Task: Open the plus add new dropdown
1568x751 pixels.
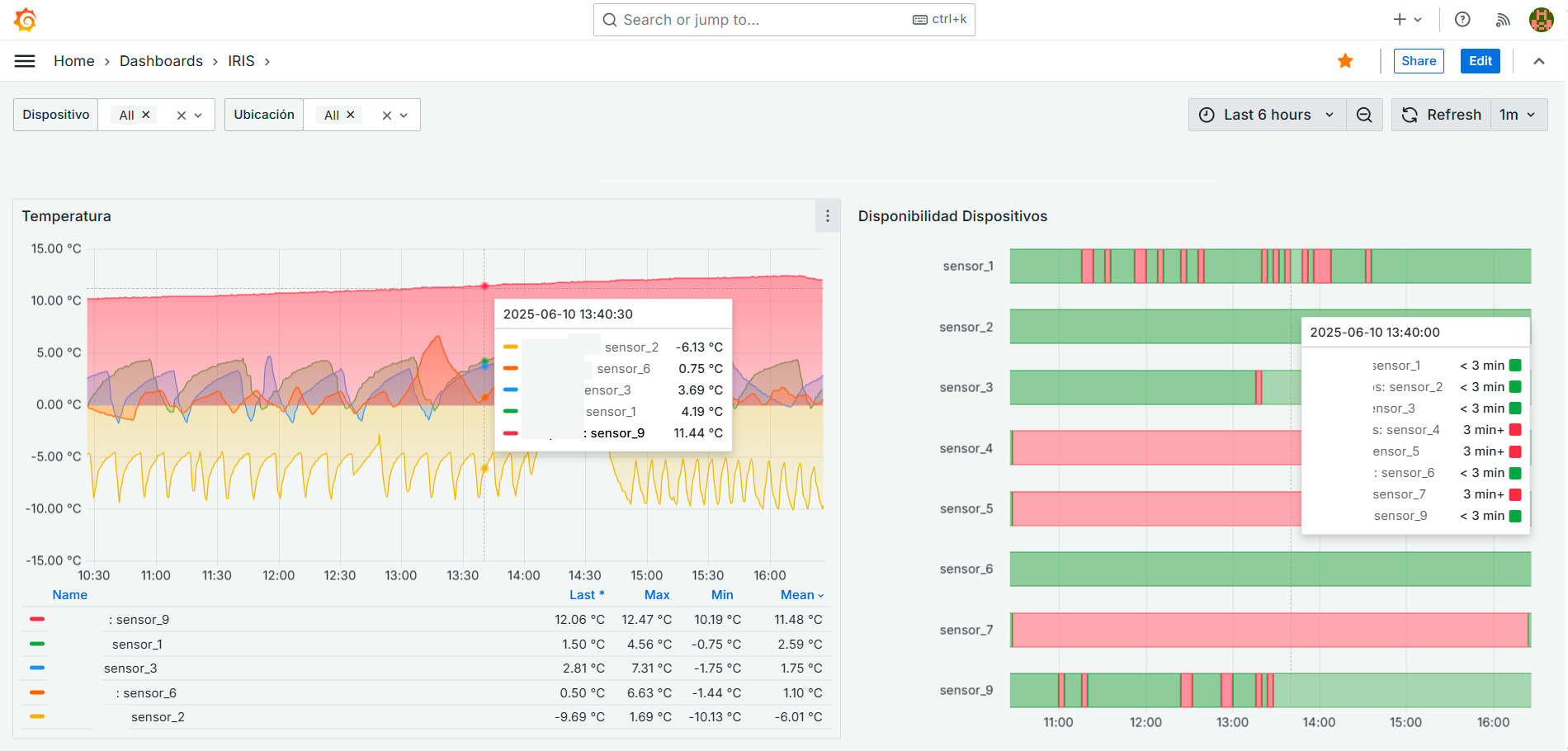Action: (x=1407, y=20)
